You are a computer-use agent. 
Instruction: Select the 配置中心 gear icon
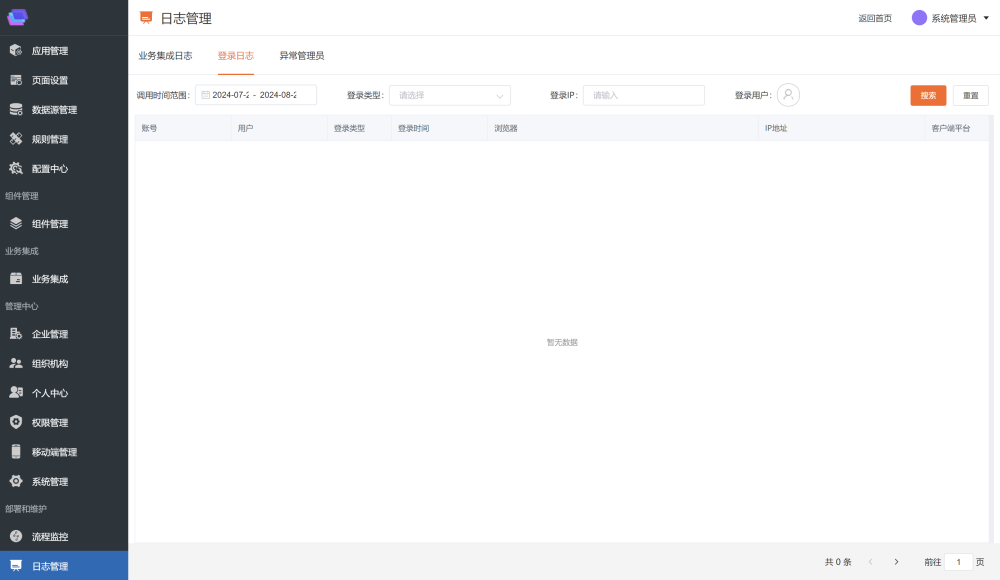[16, 169]
